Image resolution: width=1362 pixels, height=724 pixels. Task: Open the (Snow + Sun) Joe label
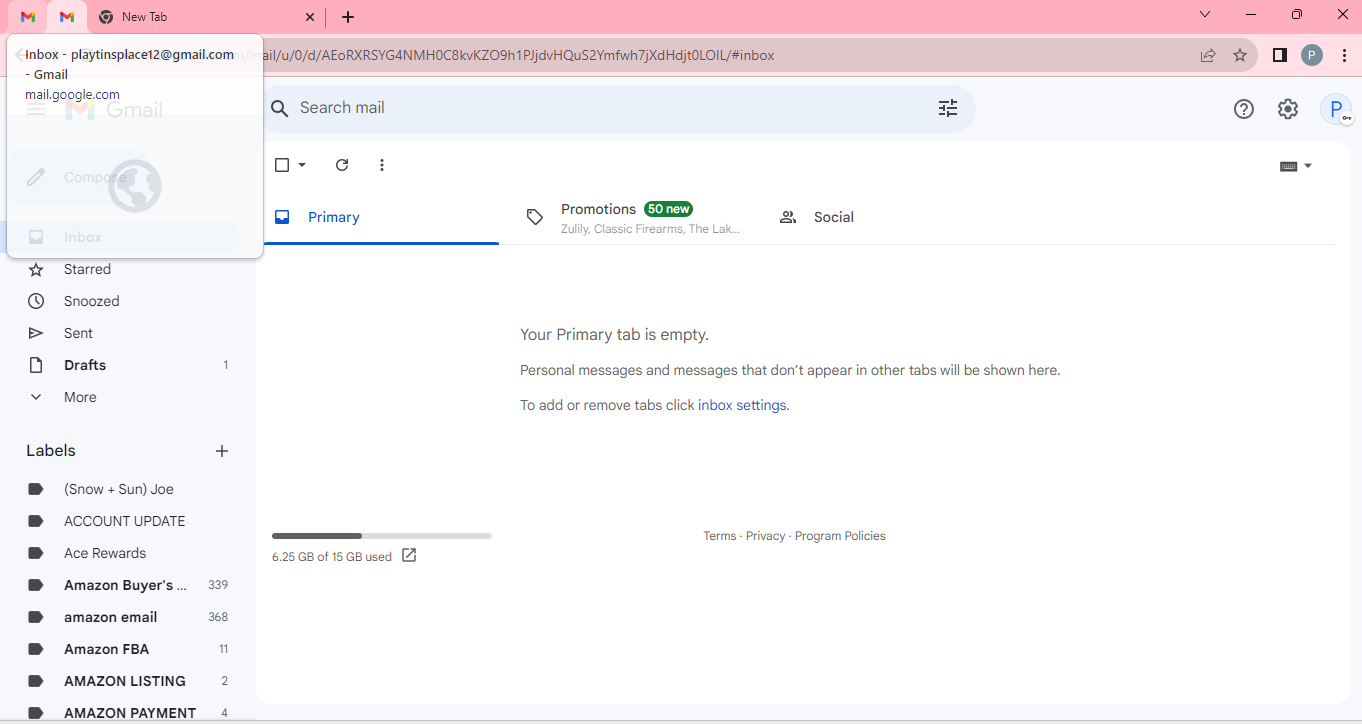tap(119, 489)
